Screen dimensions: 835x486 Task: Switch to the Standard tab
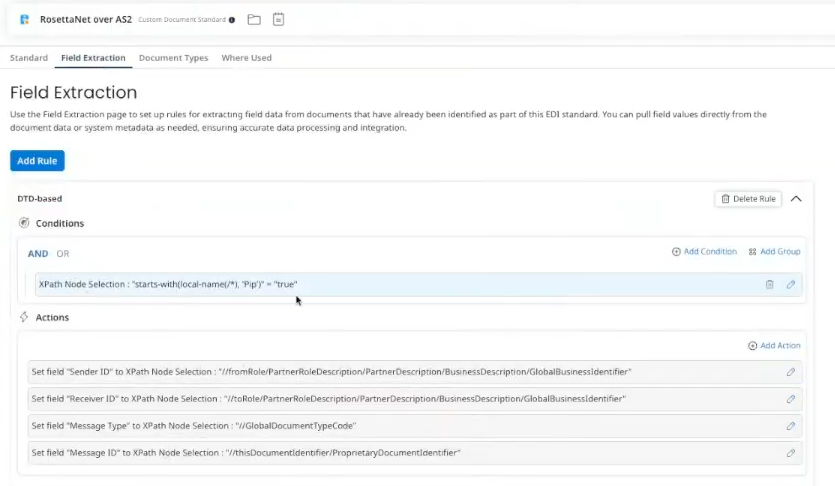(29, 57)
